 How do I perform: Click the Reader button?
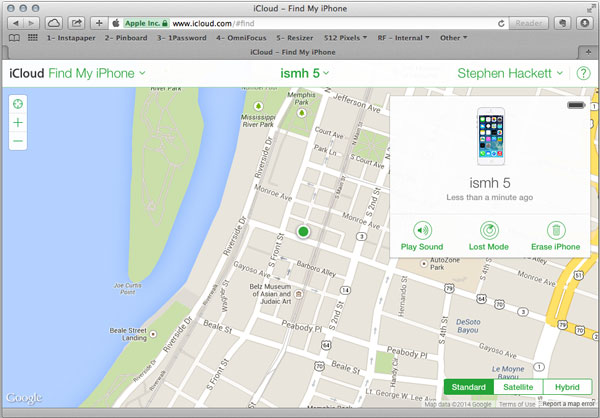pyautogui.click(x=528, y=23)
